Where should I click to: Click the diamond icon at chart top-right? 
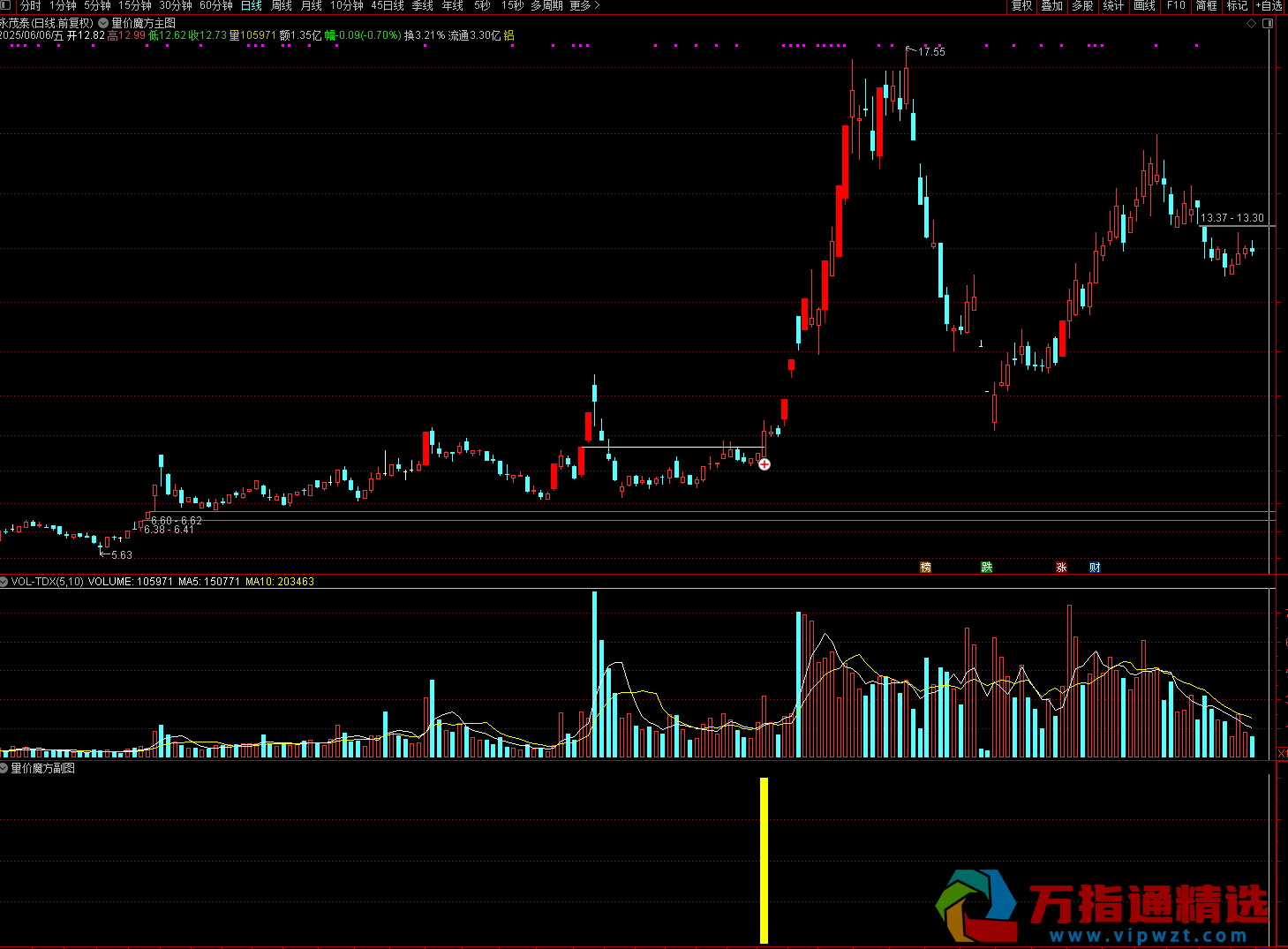(x=1252, y=24)
